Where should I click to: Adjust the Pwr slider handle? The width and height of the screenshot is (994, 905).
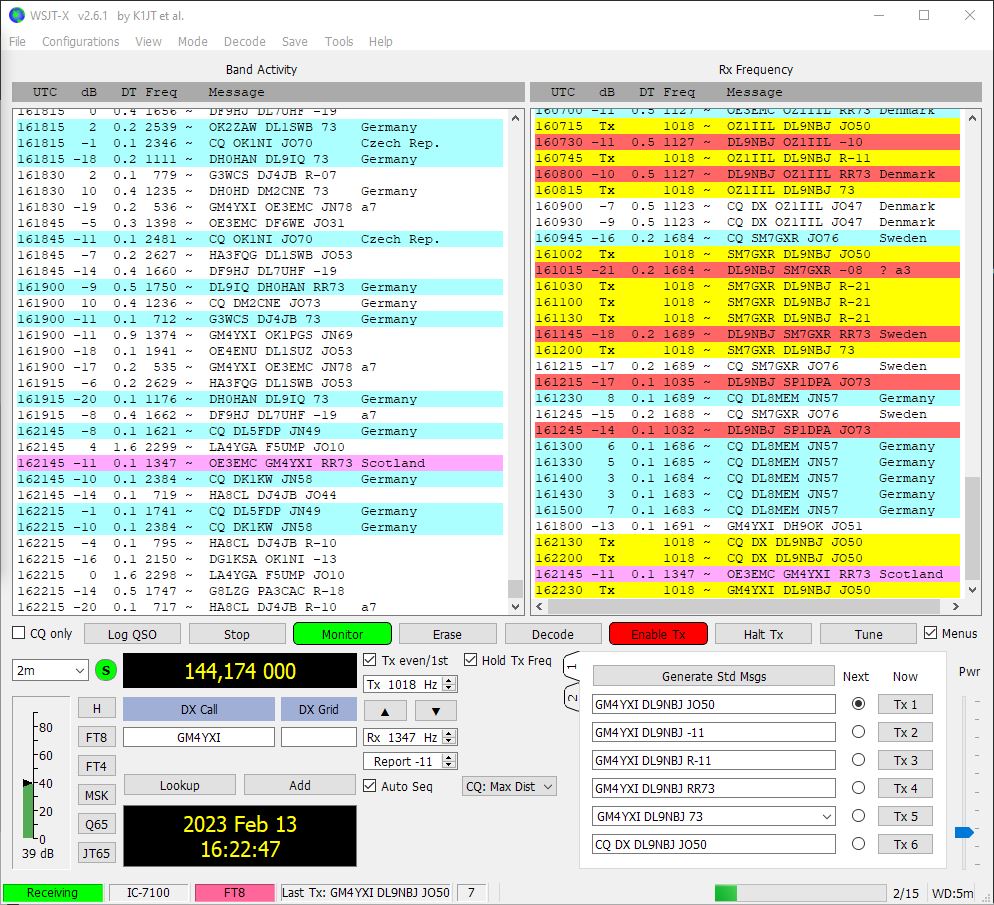click(964, 832)
